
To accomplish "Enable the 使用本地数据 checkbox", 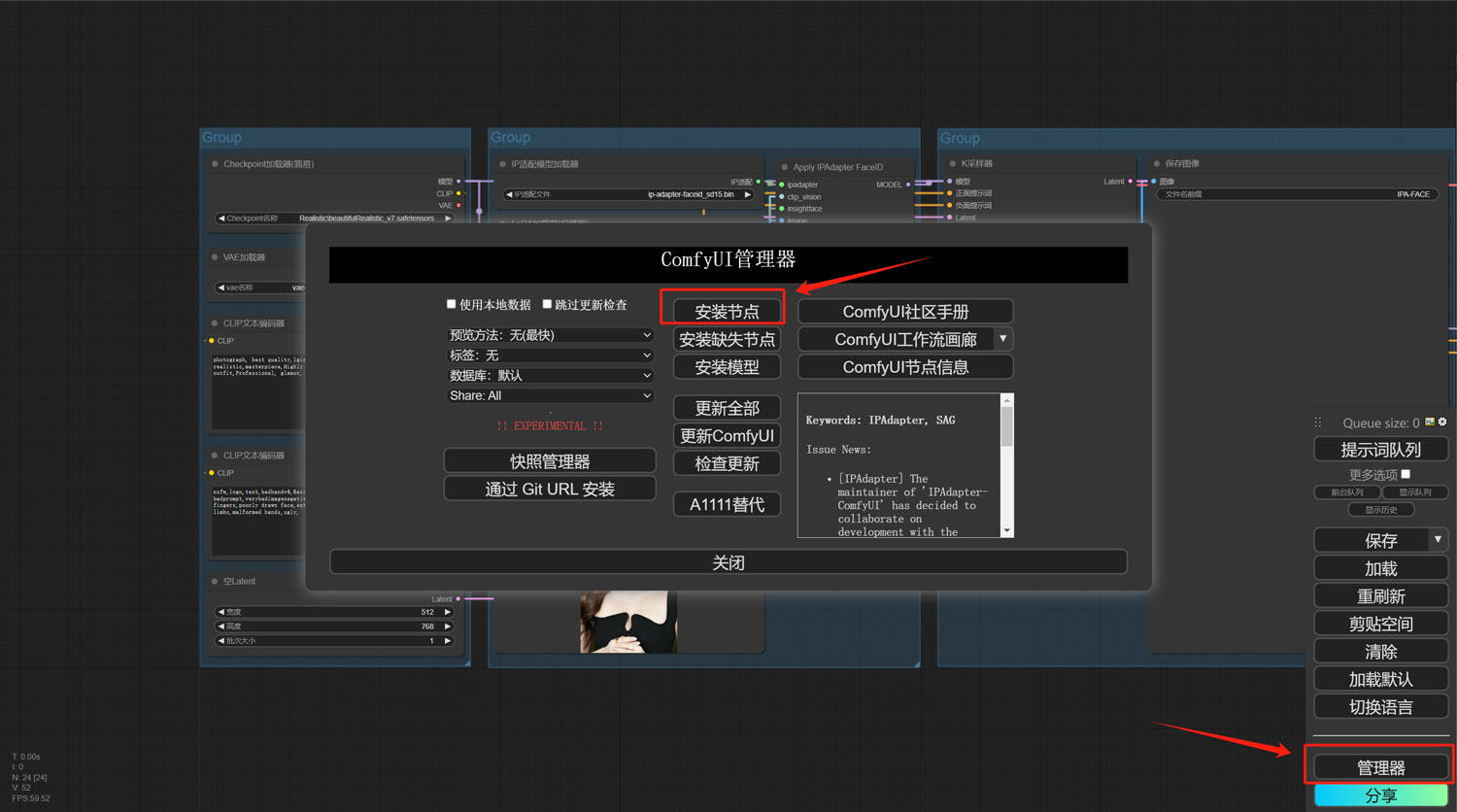I will click(x=451, y=304).
